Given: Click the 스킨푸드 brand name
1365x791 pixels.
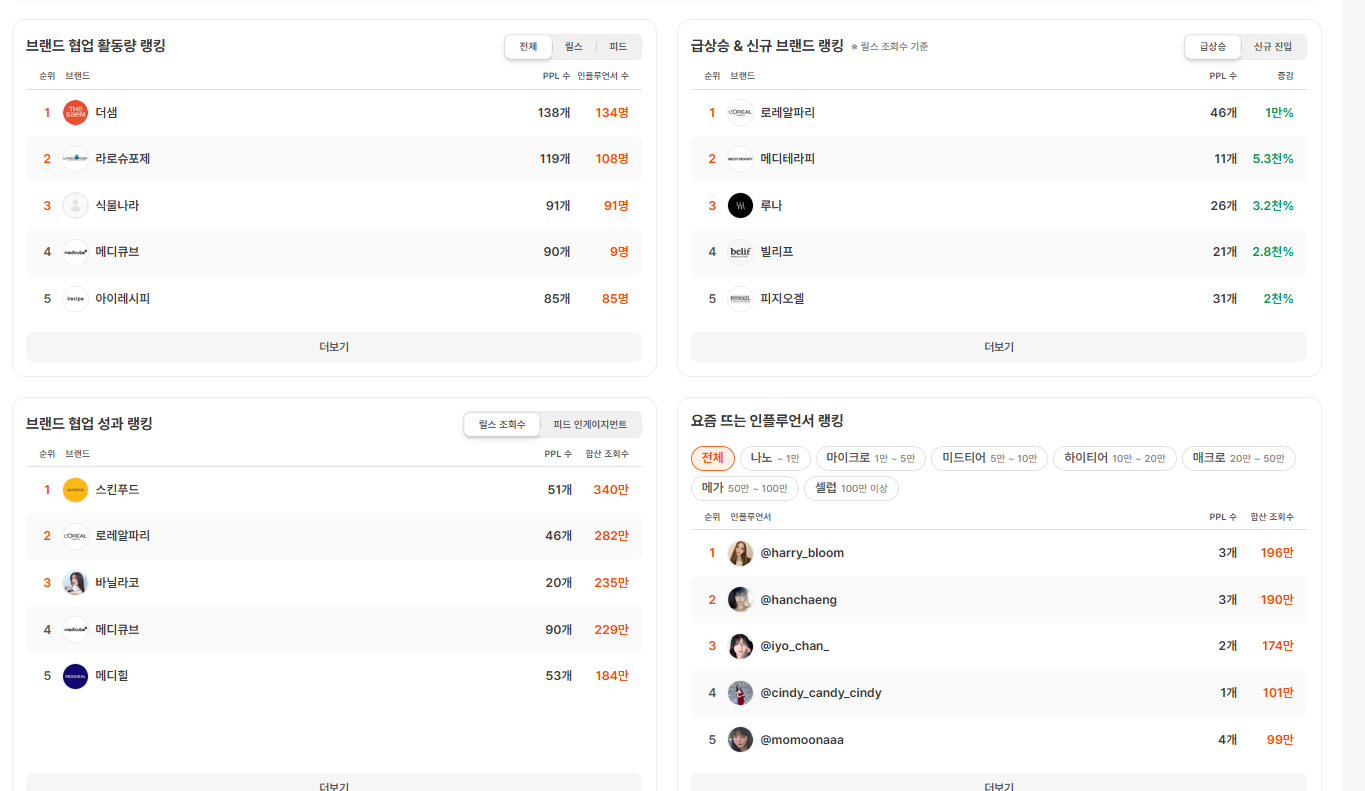Looking at the screenshot, I should click(x=117, y=490).
